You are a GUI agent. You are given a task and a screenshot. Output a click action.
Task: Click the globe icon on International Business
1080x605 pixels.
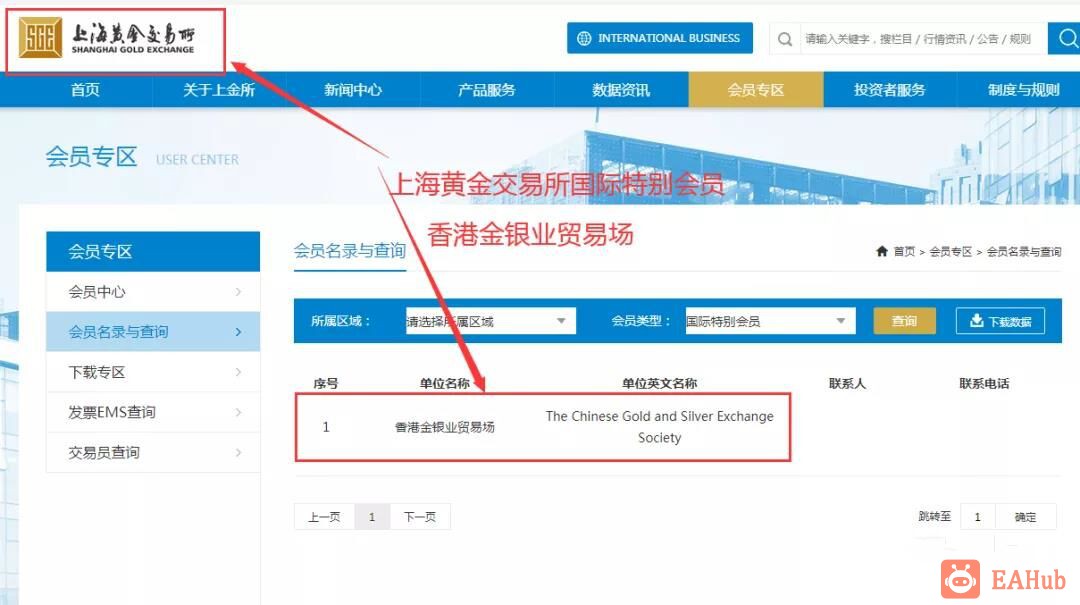click(584, 38)
